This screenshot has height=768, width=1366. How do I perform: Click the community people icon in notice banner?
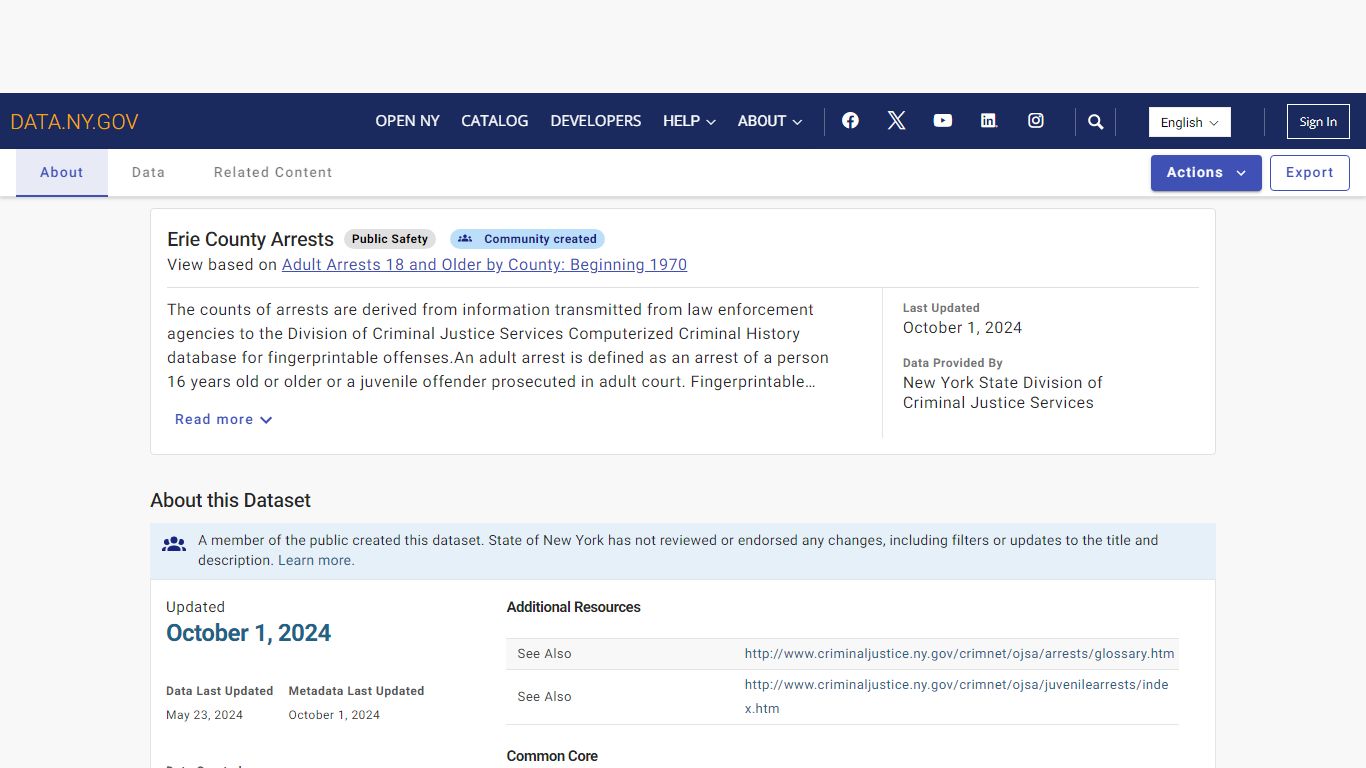coord(174,545)
